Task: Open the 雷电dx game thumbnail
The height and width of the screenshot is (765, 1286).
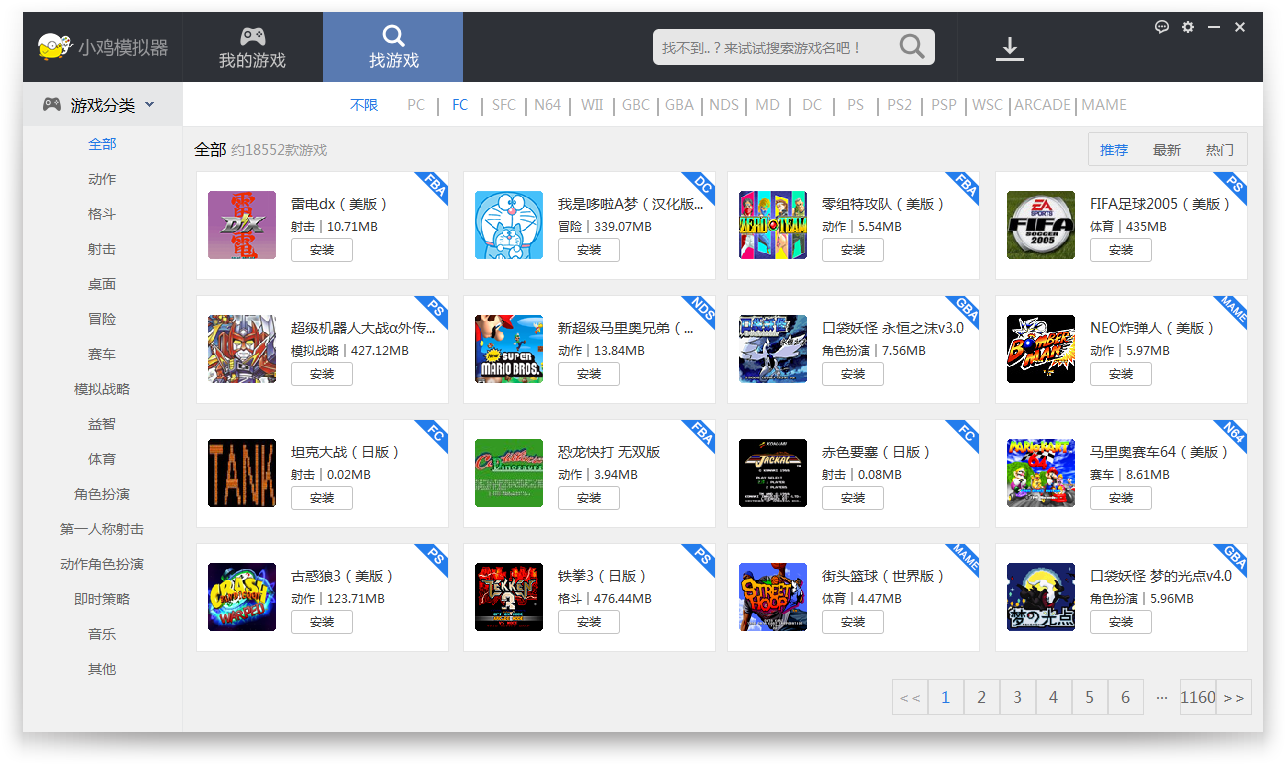Action: click(x=242, y=225)
